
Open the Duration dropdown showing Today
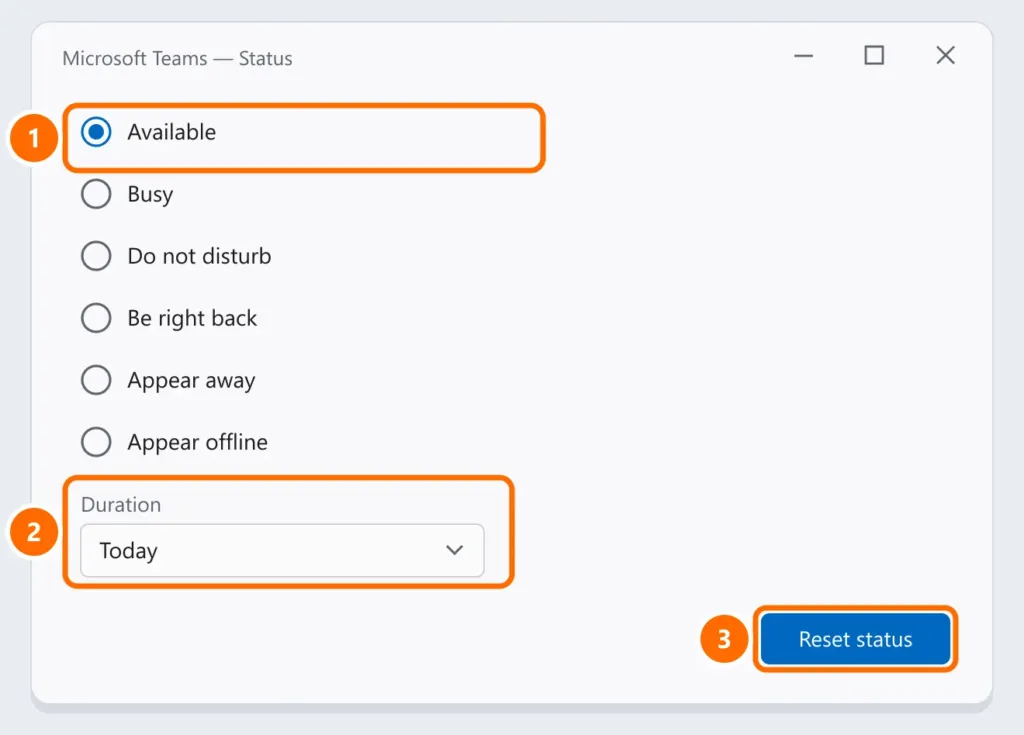(x=282, y=550)
